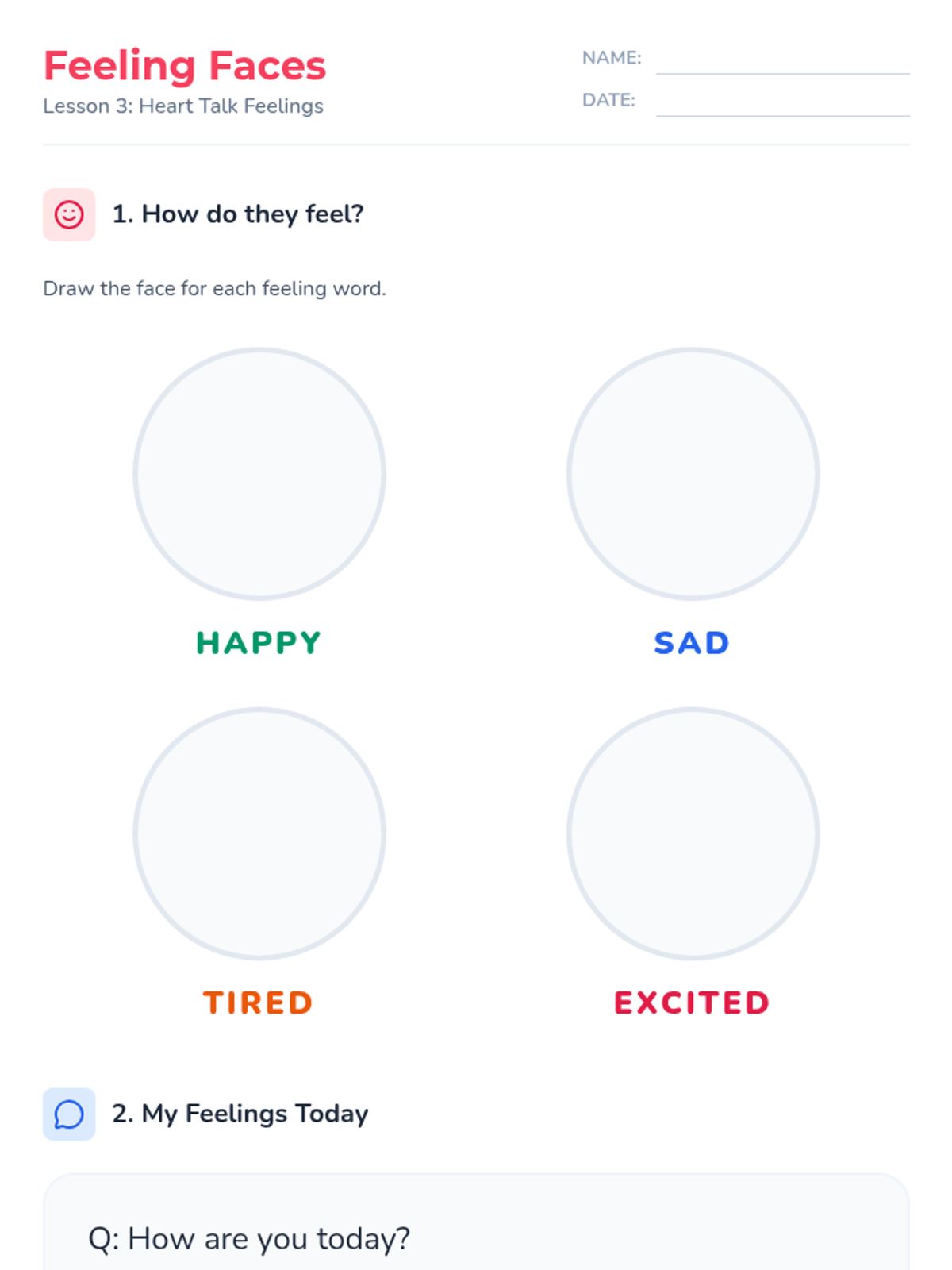
Task: Select the empty circle above EXCITED
Action: 693,833
